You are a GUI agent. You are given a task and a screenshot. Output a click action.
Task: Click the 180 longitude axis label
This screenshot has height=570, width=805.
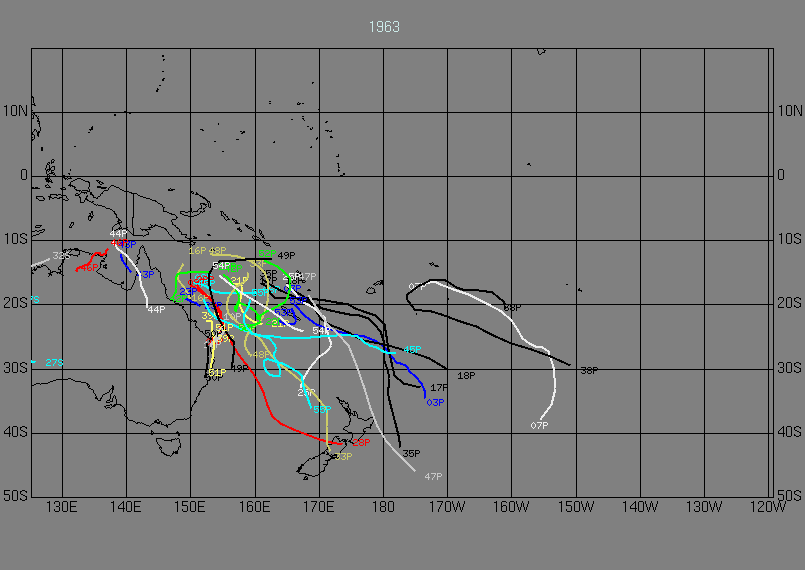383,507
